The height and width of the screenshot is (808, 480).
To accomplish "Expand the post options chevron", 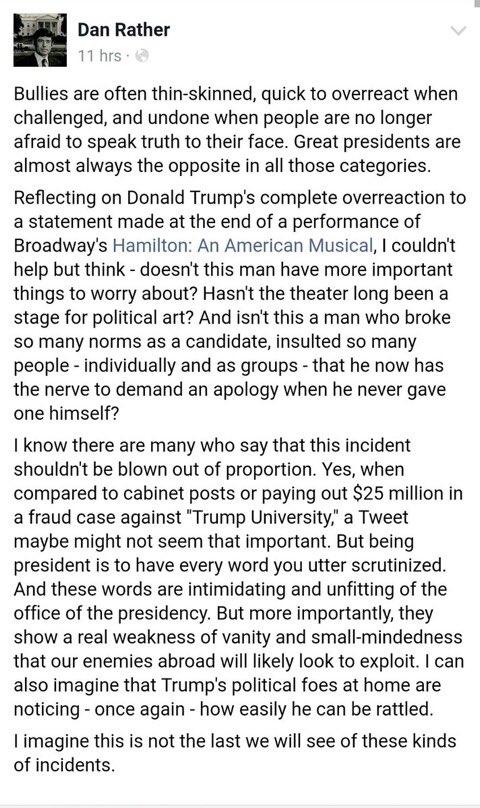I will click(458, 30).
